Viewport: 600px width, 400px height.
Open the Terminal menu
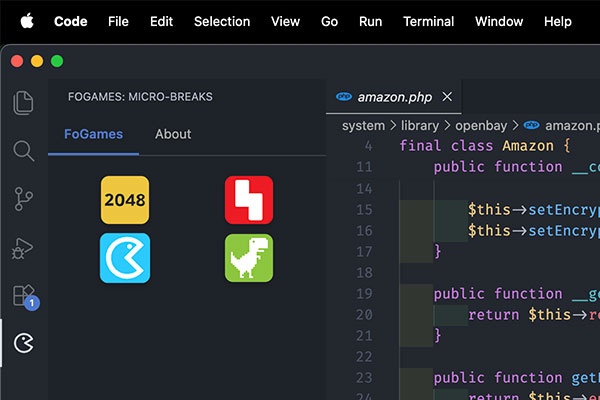tap(430, 21)
